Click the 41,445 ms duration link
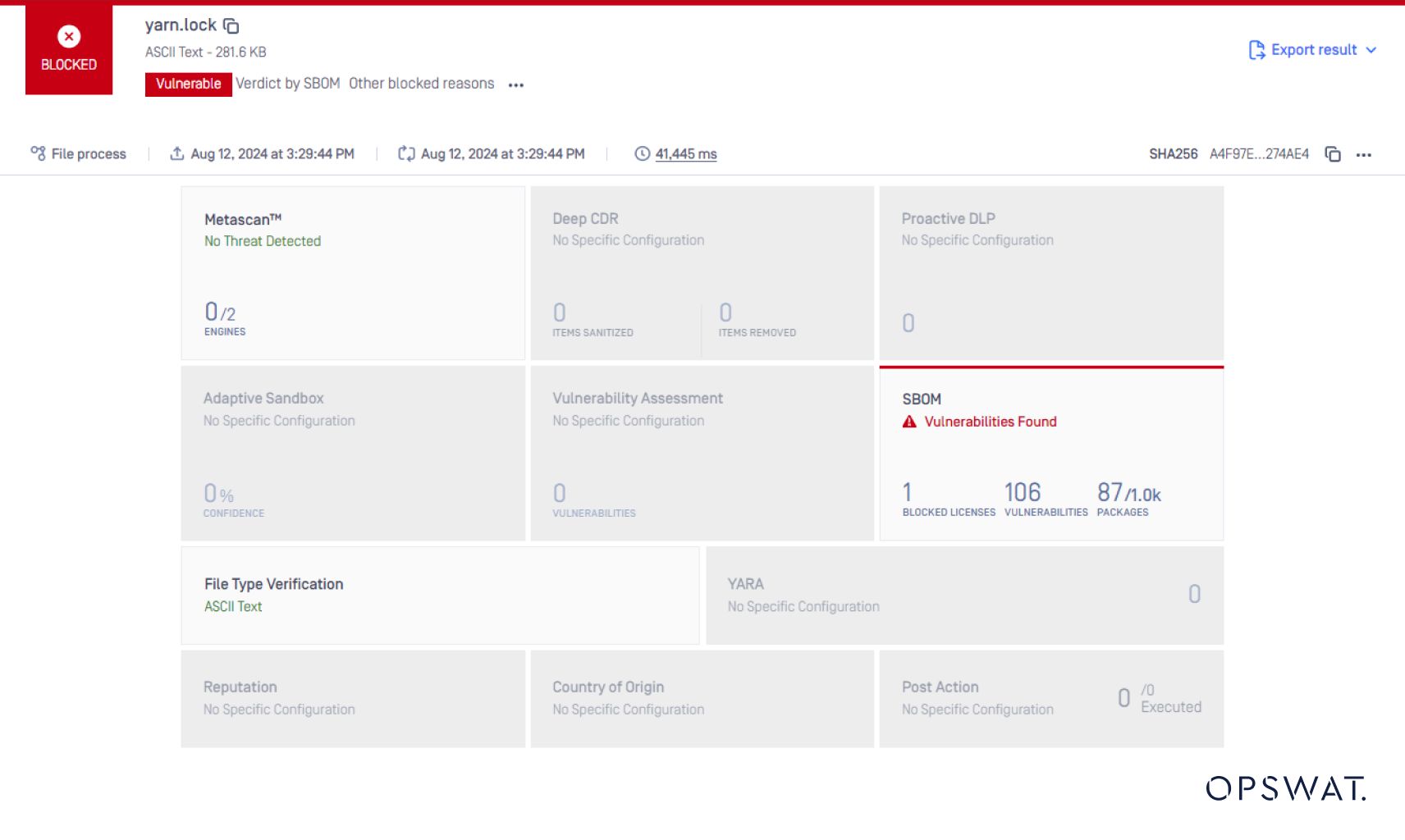 click(x=685, y=153)
